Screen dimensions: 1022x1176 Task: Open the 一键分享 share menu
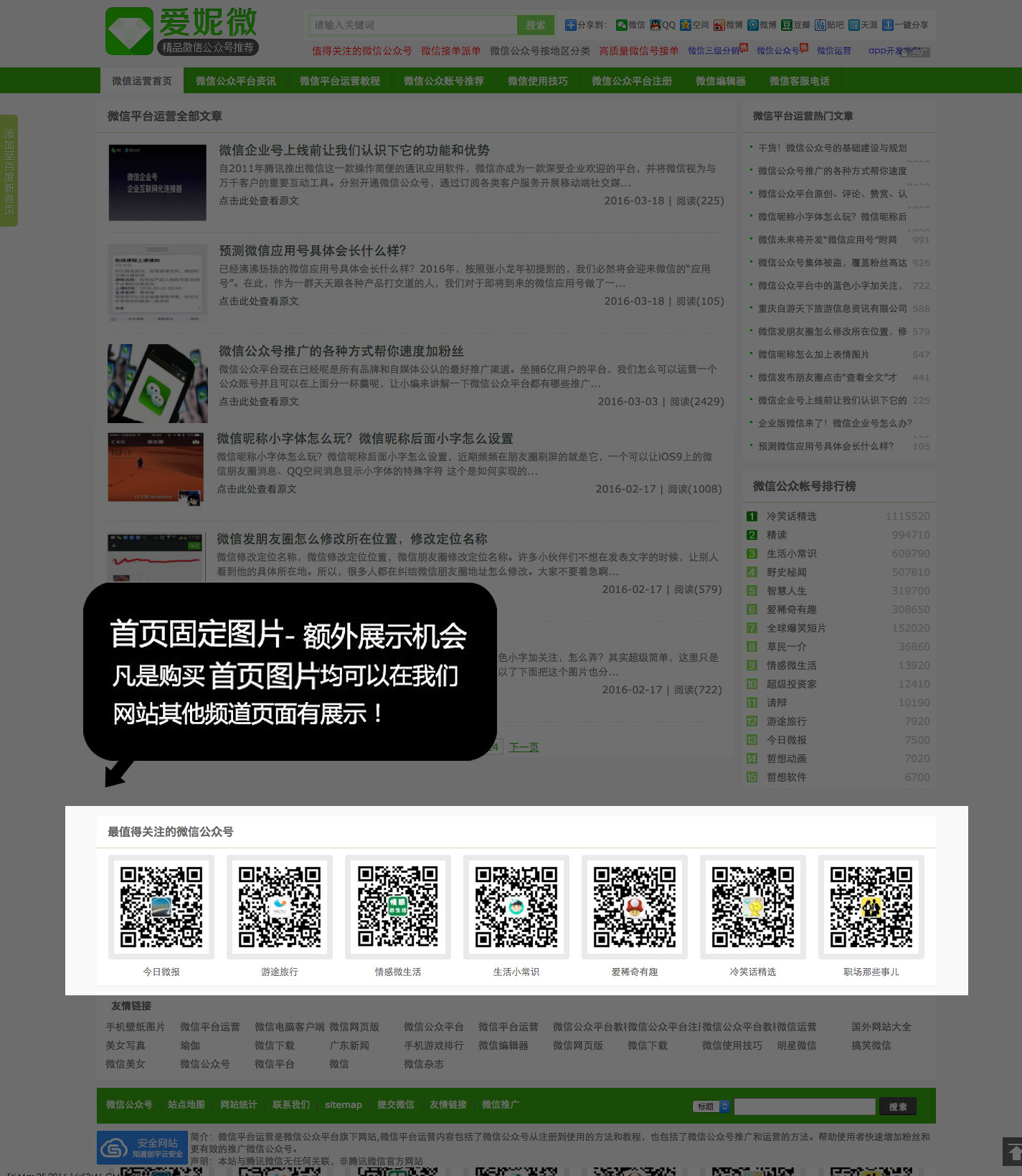point(888,25)
